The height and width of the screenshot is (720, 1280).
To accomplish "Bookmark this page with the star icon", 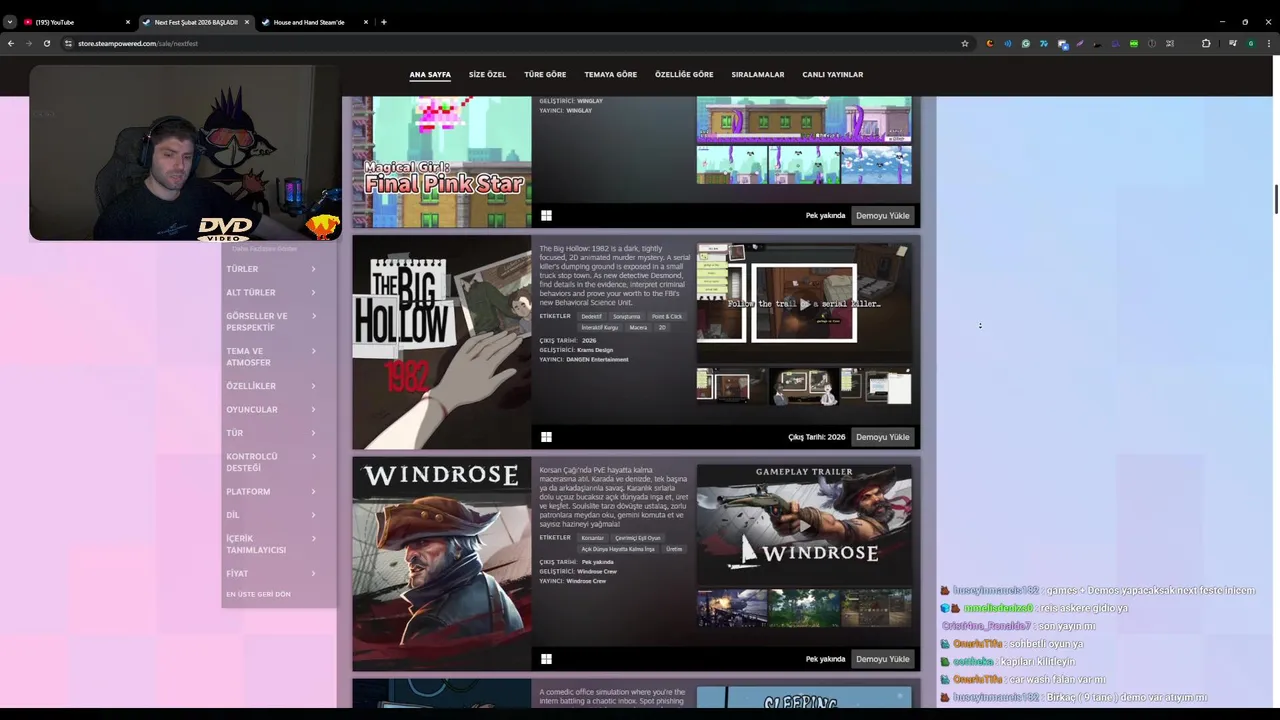I will pyautogui.click(x=964, y=43).
